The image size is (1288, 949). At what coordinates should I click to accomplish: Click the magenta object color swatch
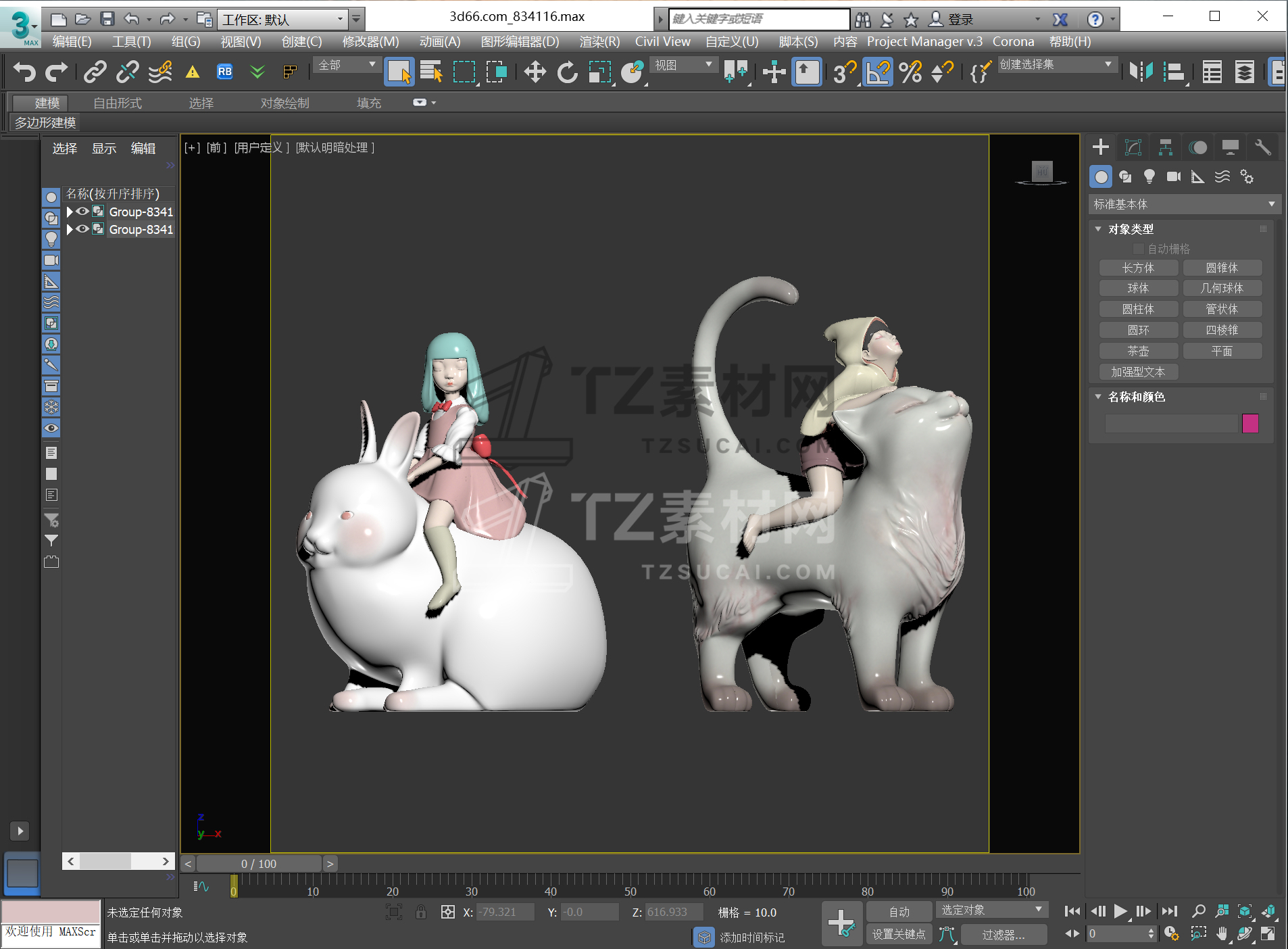[x=1249, y=424]
